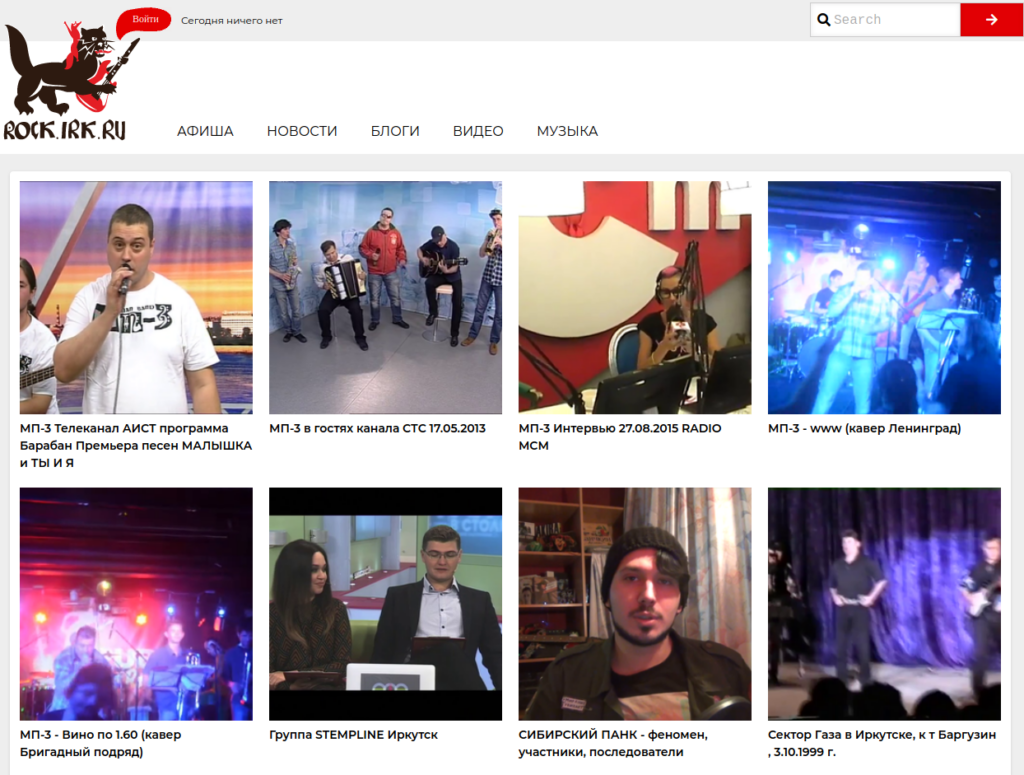Open the STEMPLINE TV studio thumbnail

pyautogui.click(x=385, y=604)
